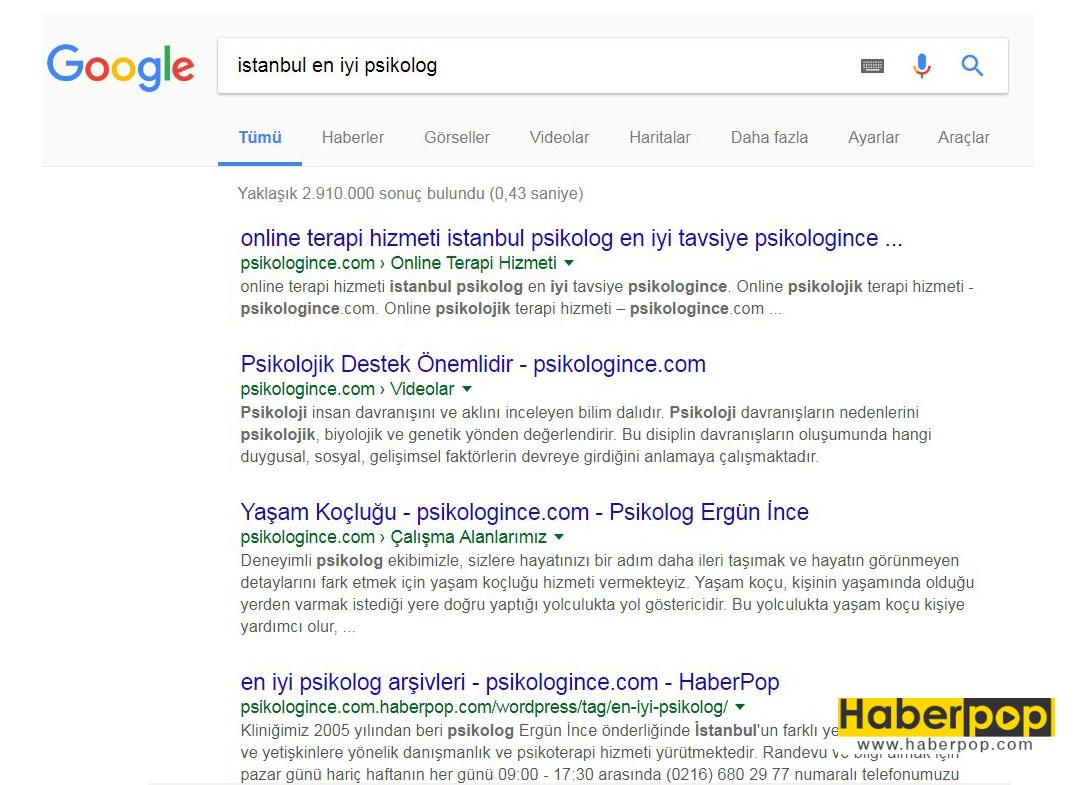The width and height of the screenshot is (1085, 785).
Task: Expand arrow after en-iyi-psikolog URL
Action: pyautogui.click(x=740, y=707)
